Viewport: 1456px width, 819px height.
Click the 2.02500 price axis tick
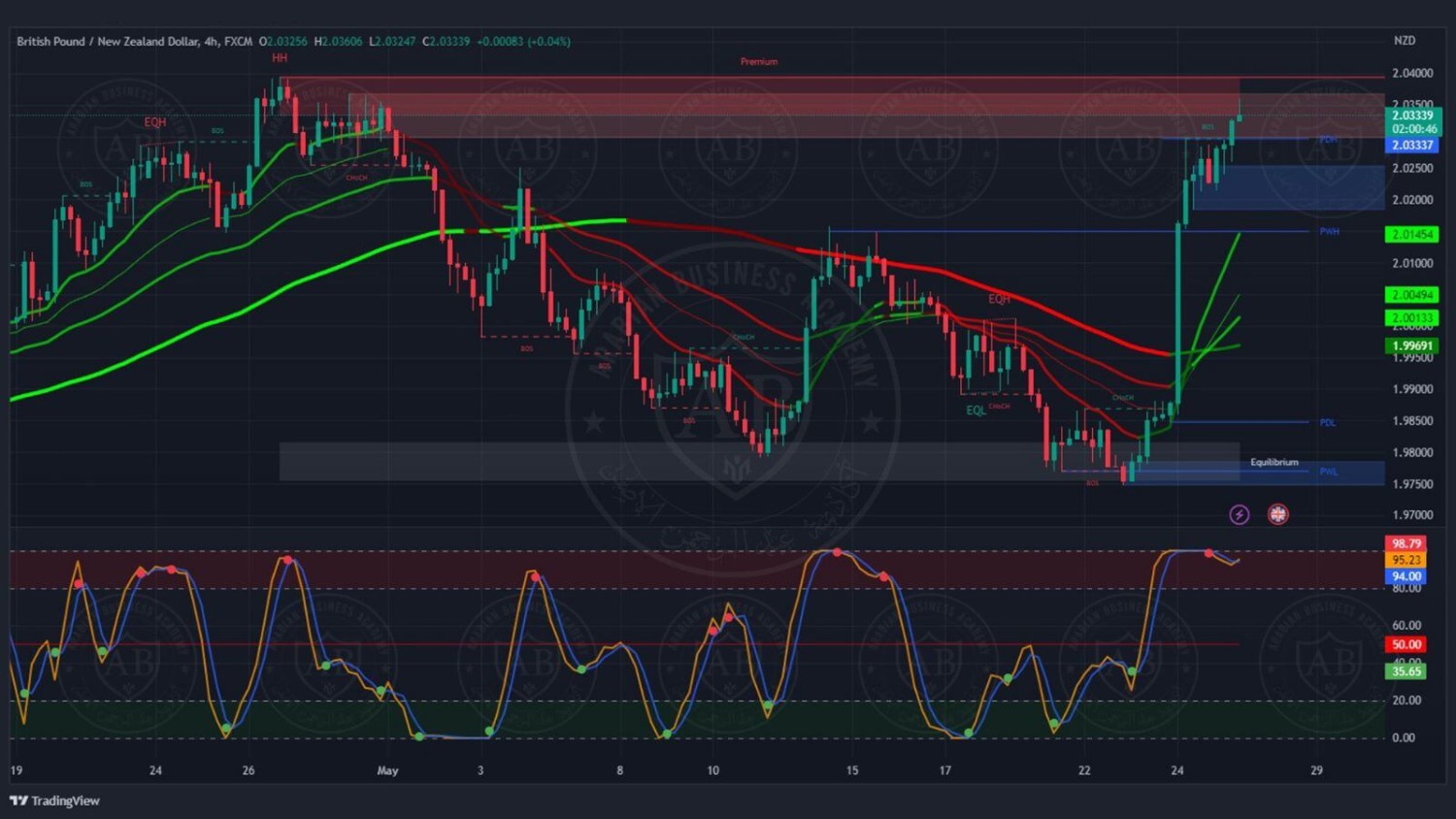tap(1412, 169)
